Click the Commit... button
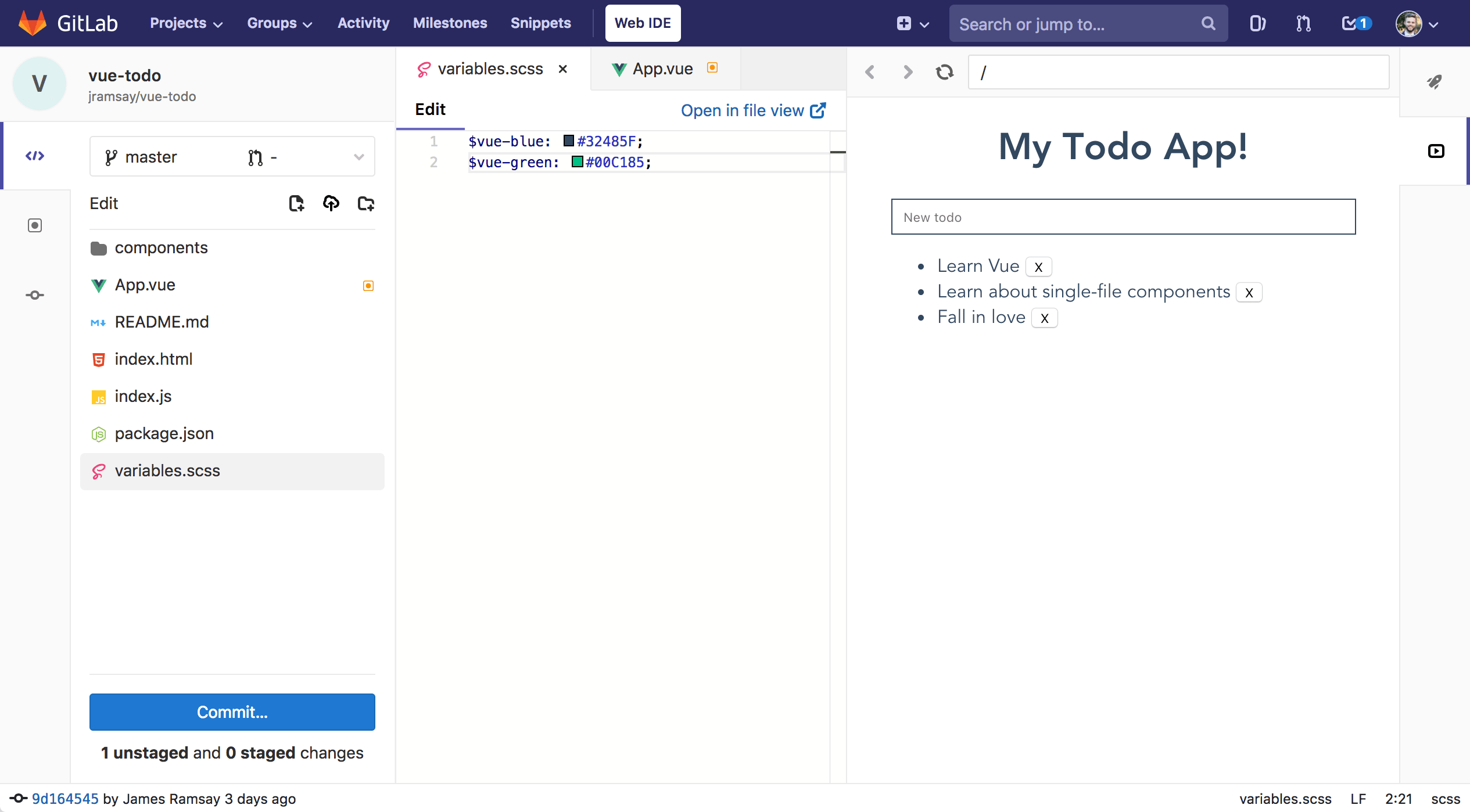Image resolution: width=1470 pixels, height=812 pixels. [232, 712]
